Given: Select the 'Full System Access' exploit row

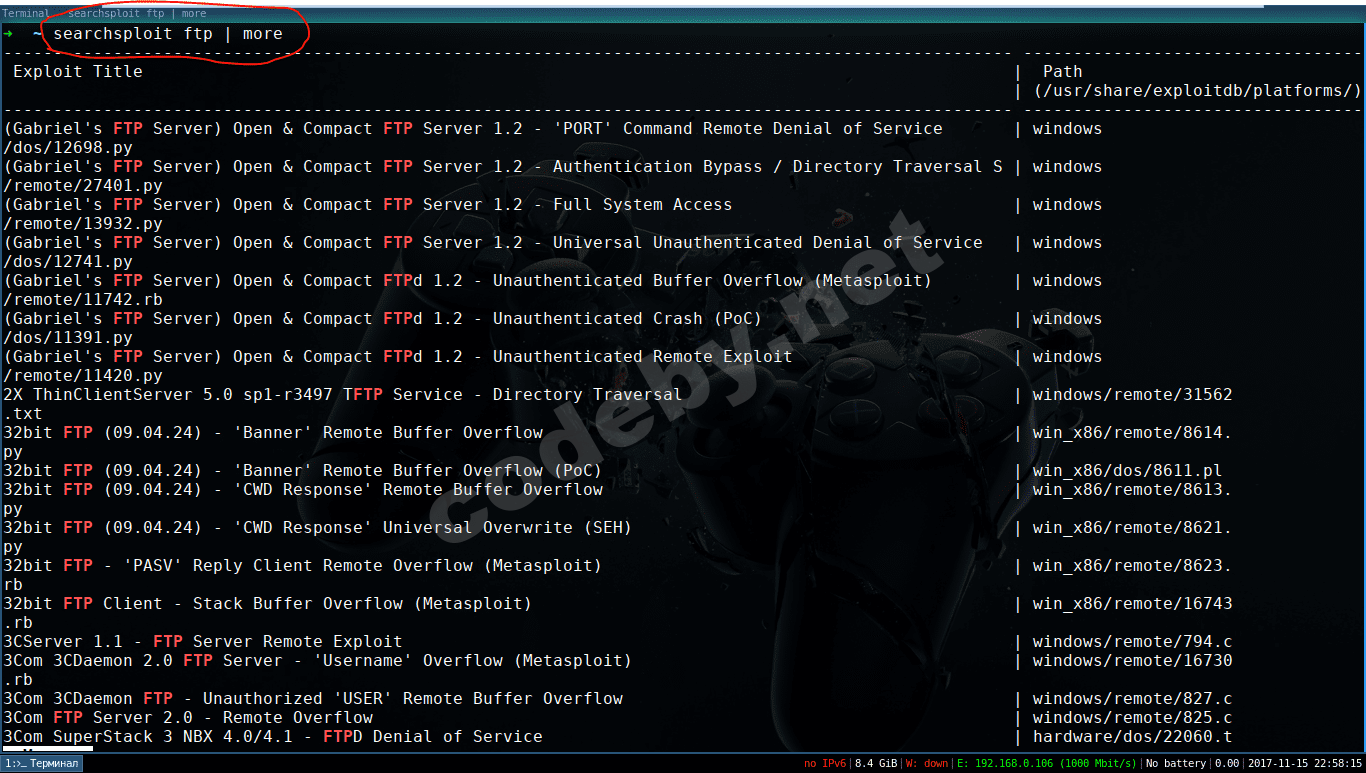Looking at the screenshot, I should click(368, 205).
